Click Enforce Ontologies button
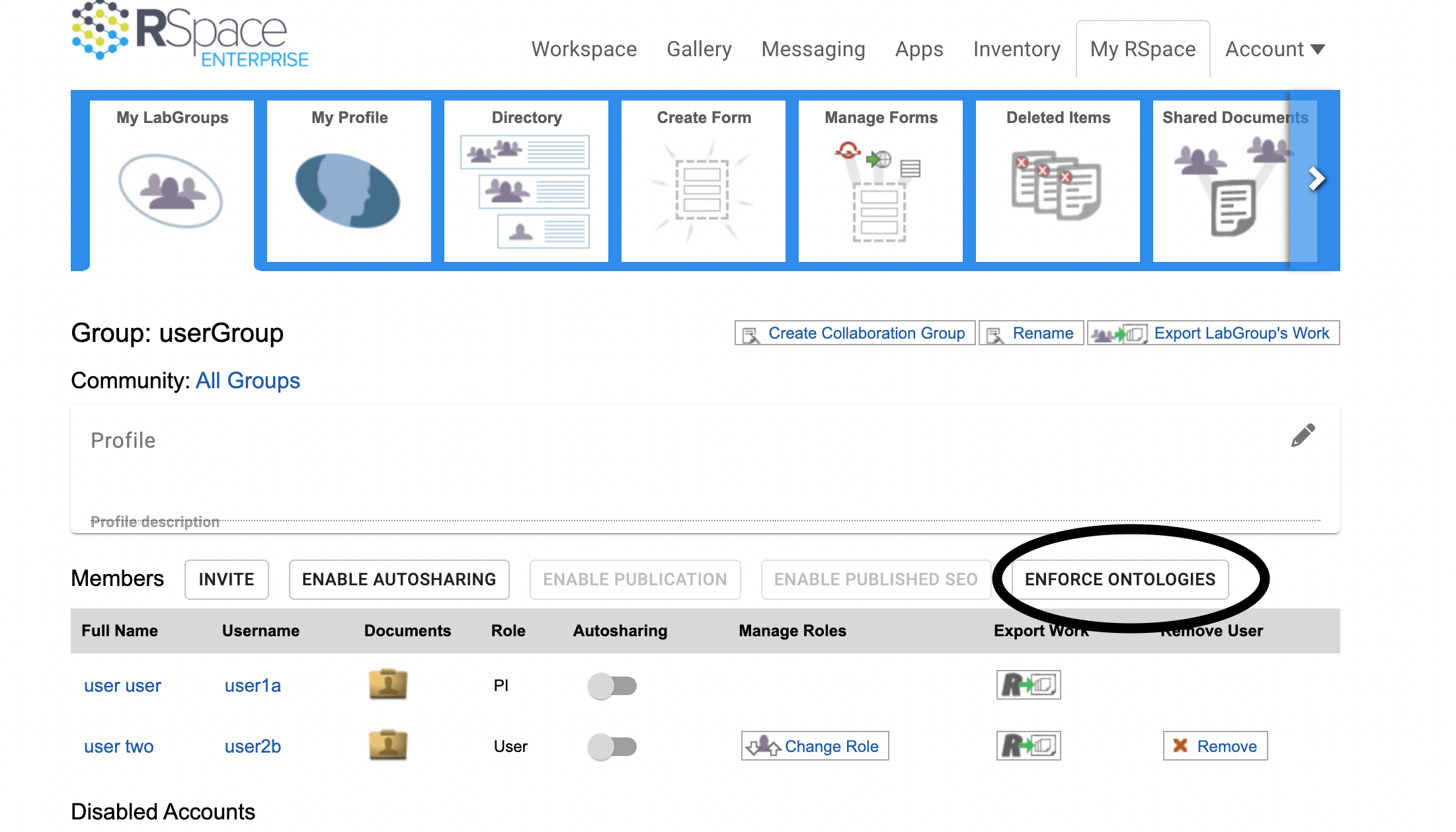 [x=1120, y=579]
